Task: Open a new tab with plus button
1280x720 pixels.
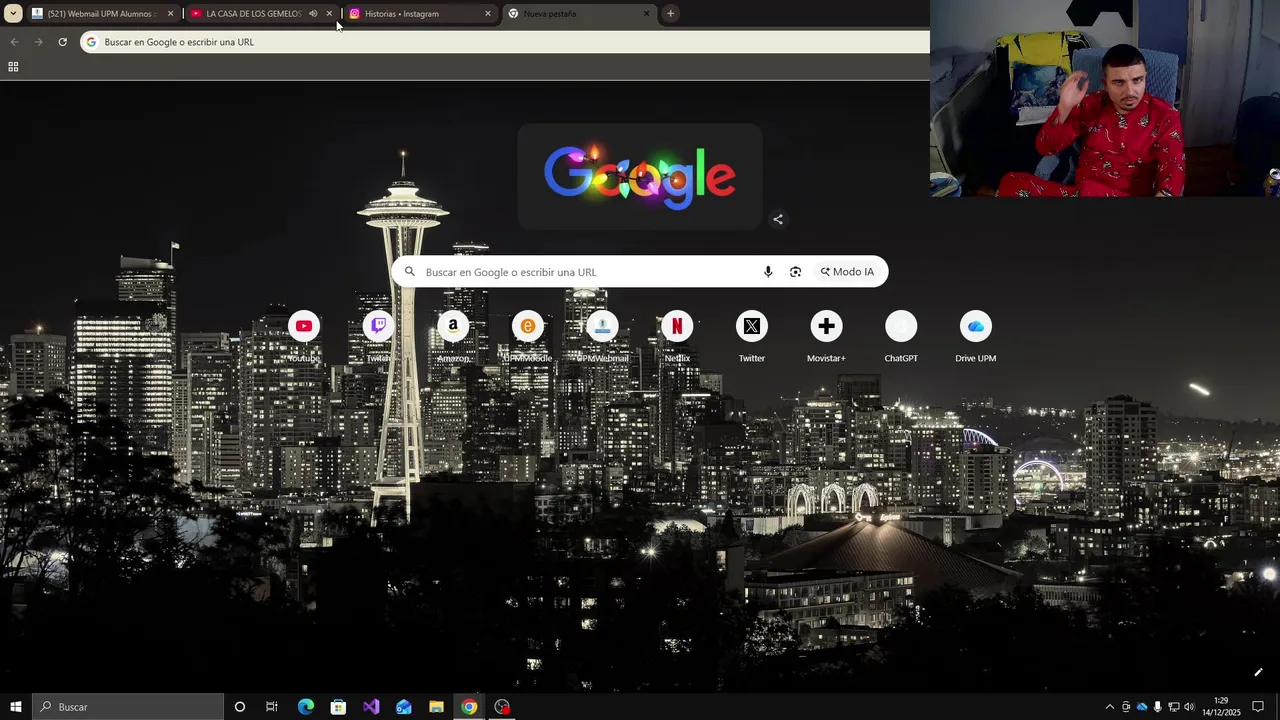Action: click(x=670, y=14)
